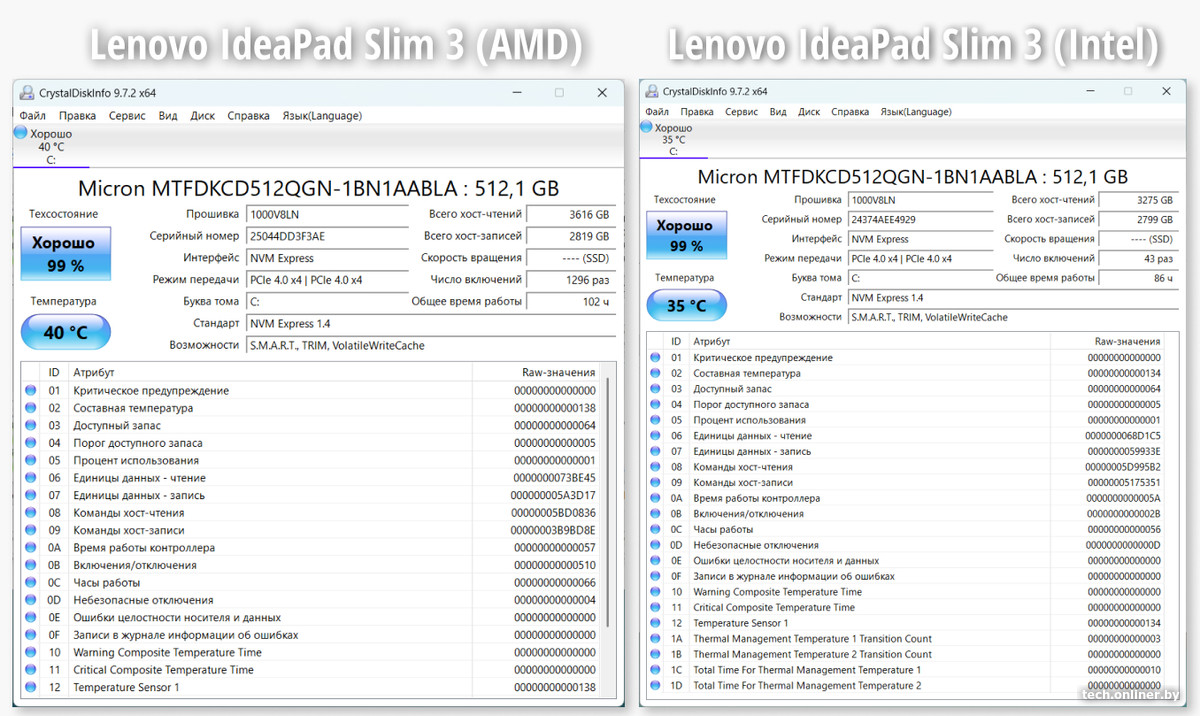Click indicator next to "Команды хост-записи"
The width and height of the screenshot is (1200, 716).
click(x=31, y=530)
